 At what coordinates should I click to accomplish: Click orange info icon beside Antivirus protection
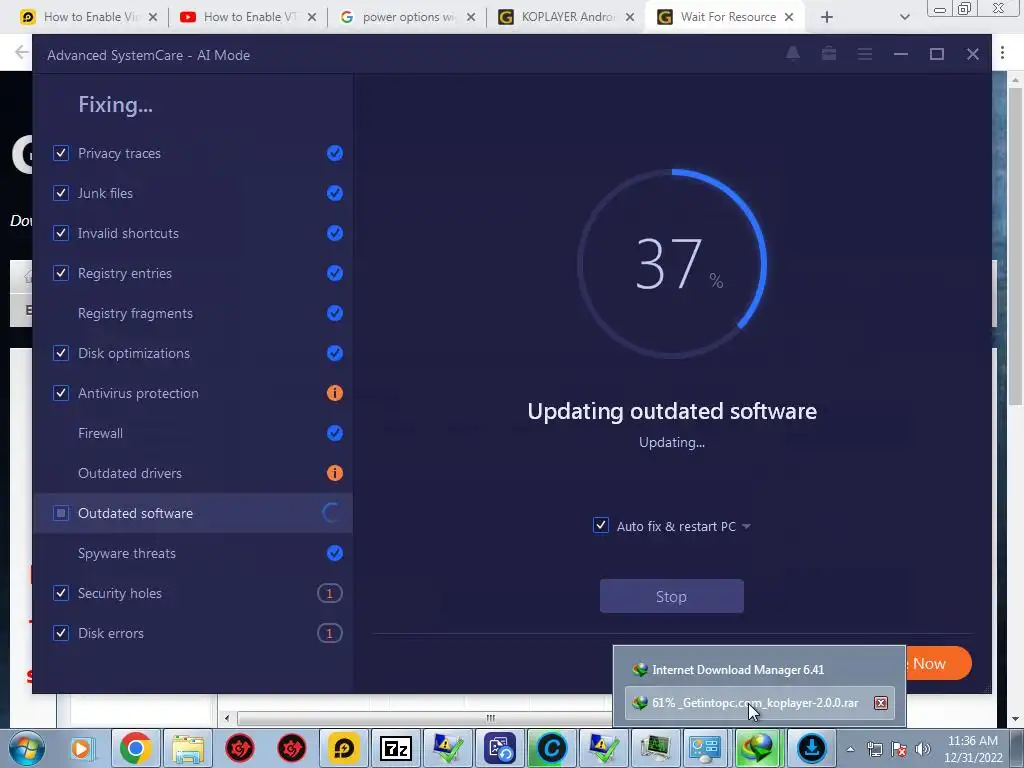pyautogui.click(x=334, y=393)
